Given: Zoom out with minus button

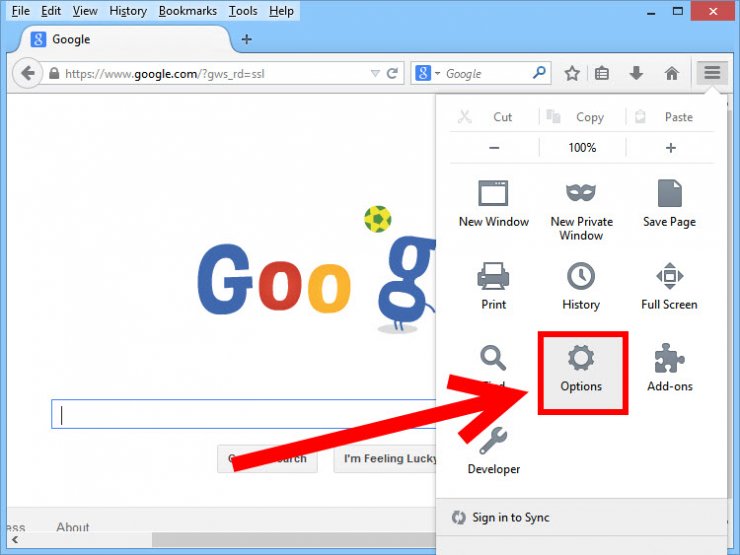Looking at the screenshot, I should pos(494,148).
